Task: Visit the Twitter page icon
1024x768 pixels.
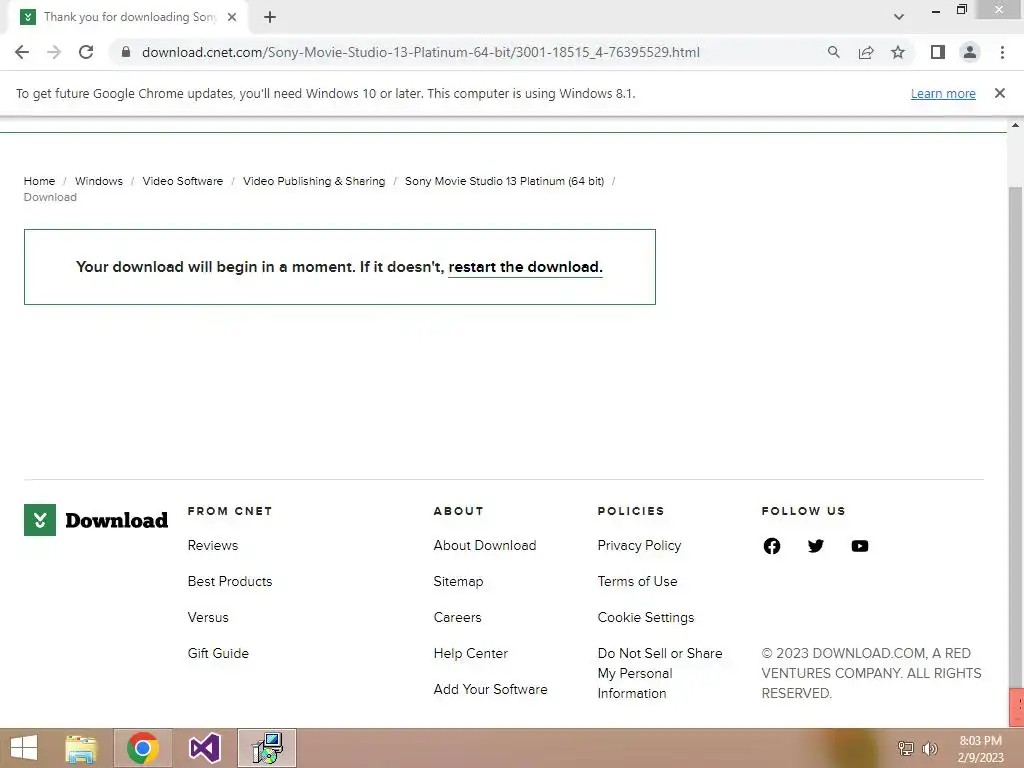Action: pos(816,546)
